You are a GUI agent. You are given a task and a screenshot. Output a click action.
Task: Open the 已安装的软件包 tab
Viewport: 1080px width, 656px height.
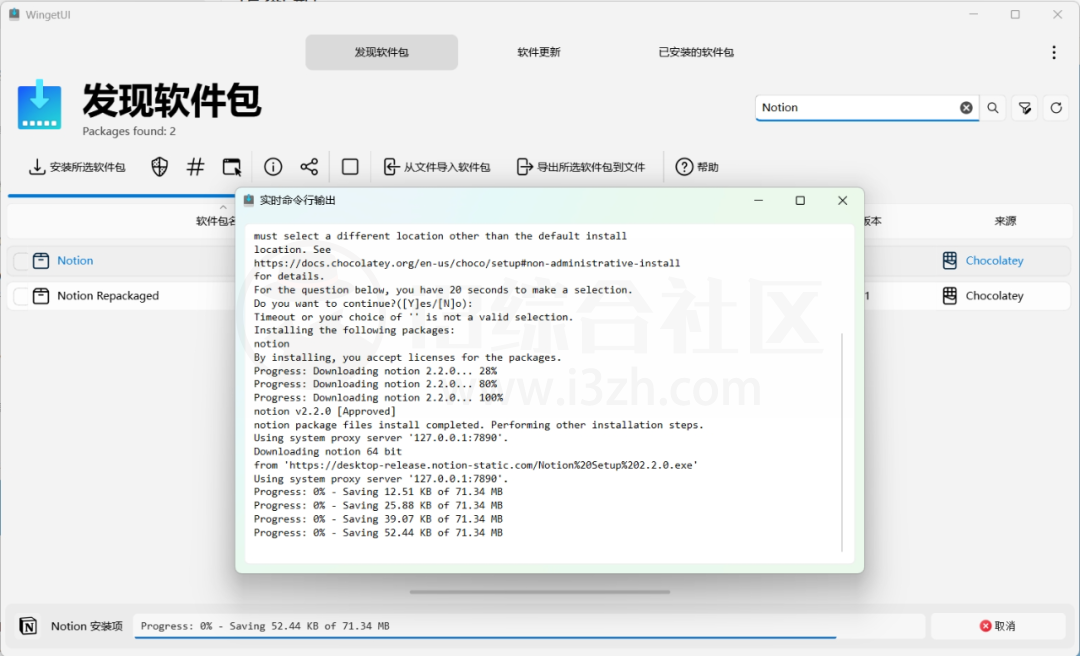[696, 52]
